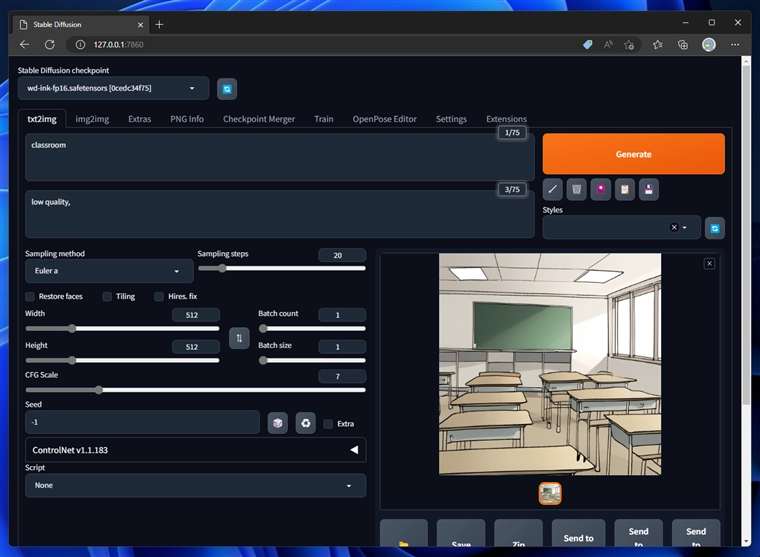Refresh the checkpoint list with the blue icon
The height and width of the screenshot is (557, 760).
[227, 89]
